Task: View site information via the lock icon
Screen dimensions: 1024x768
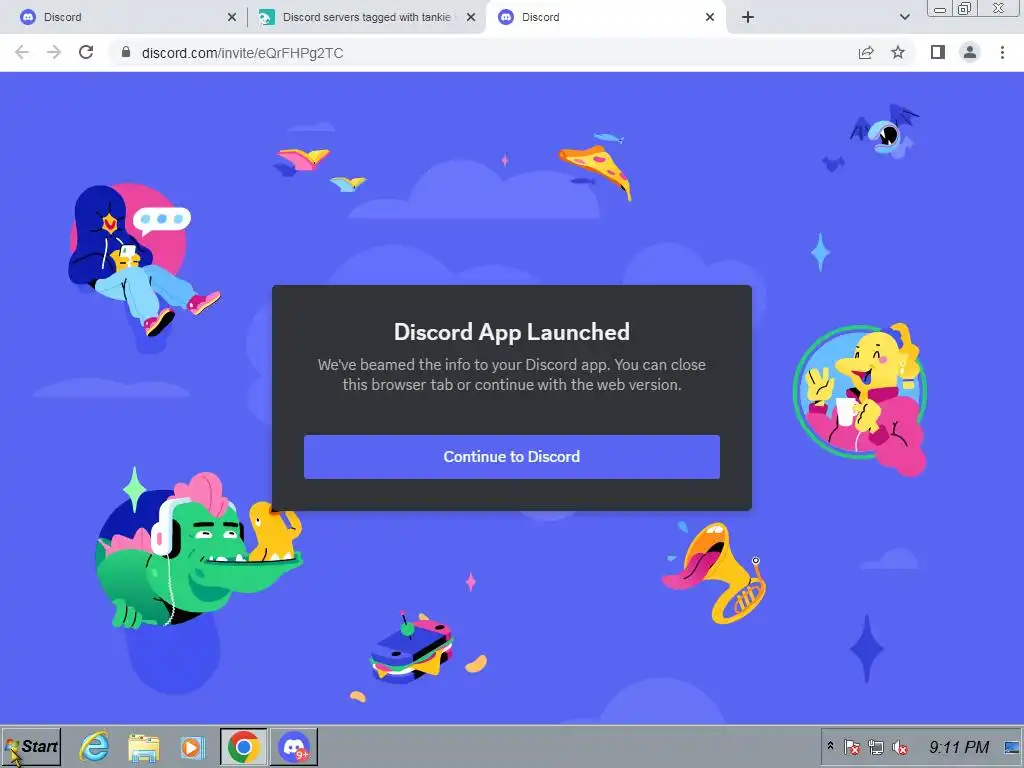Action: pyautogui.click(x=126, y=52)
